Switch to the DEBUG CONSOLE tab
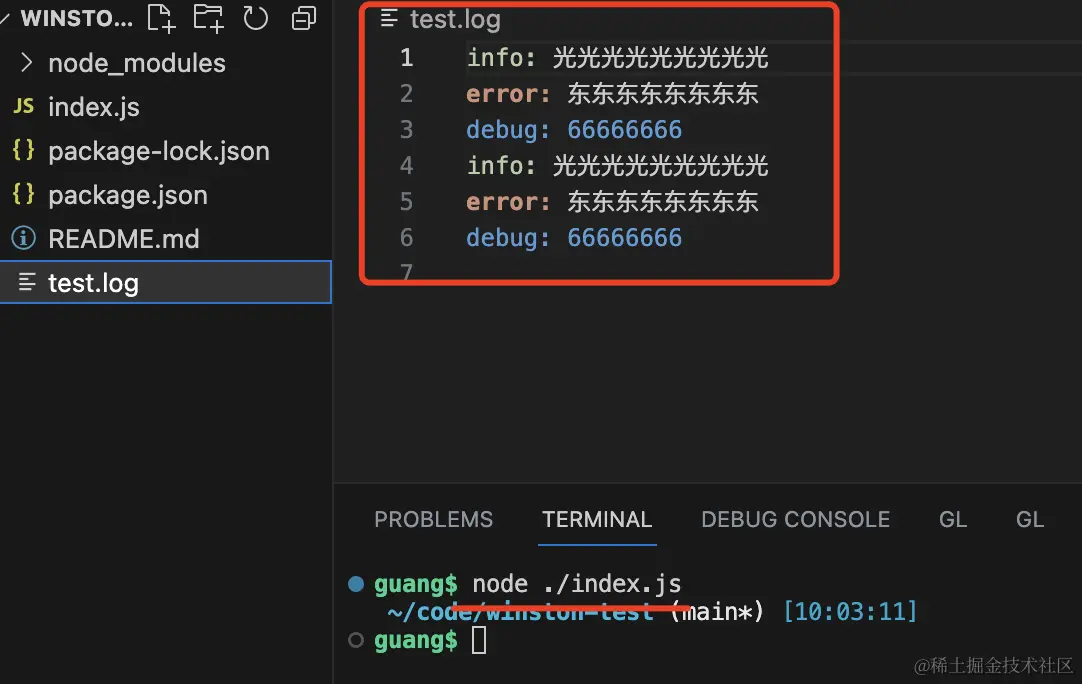Screen dimensions: 1082x684 pyautogui.click(x=796, y=519)
